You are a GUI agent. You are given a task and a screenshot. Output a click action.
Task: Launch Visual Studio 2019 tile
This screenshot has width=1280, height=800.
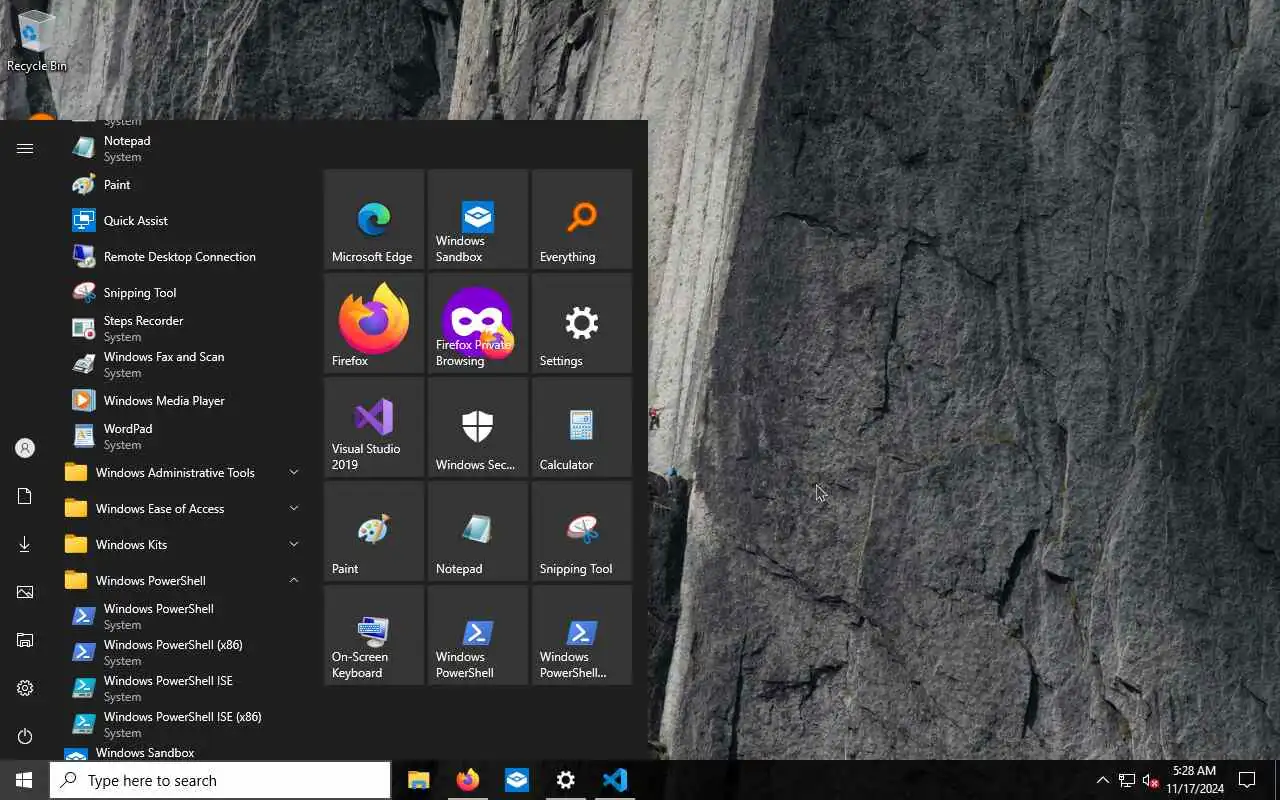pos(374,427)
